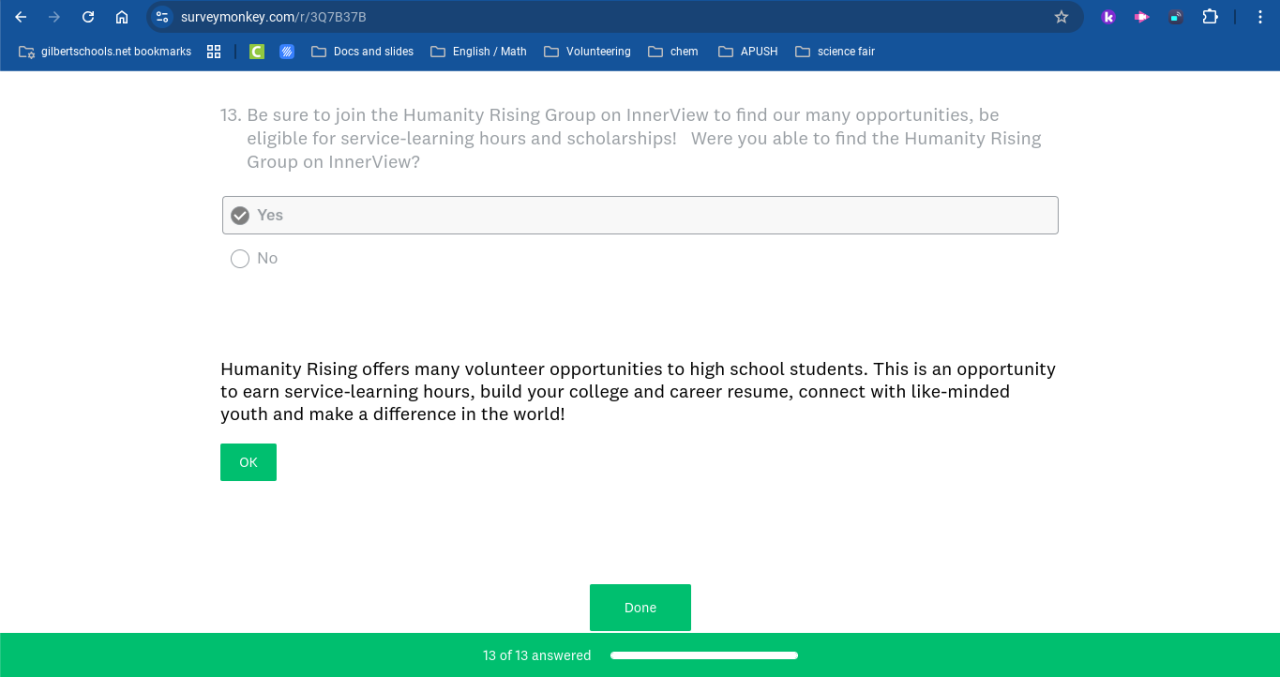The width and height of the screenshot is (1280, 677).
Task: Submit the survey with Done
Action: [x=640, y=607]
